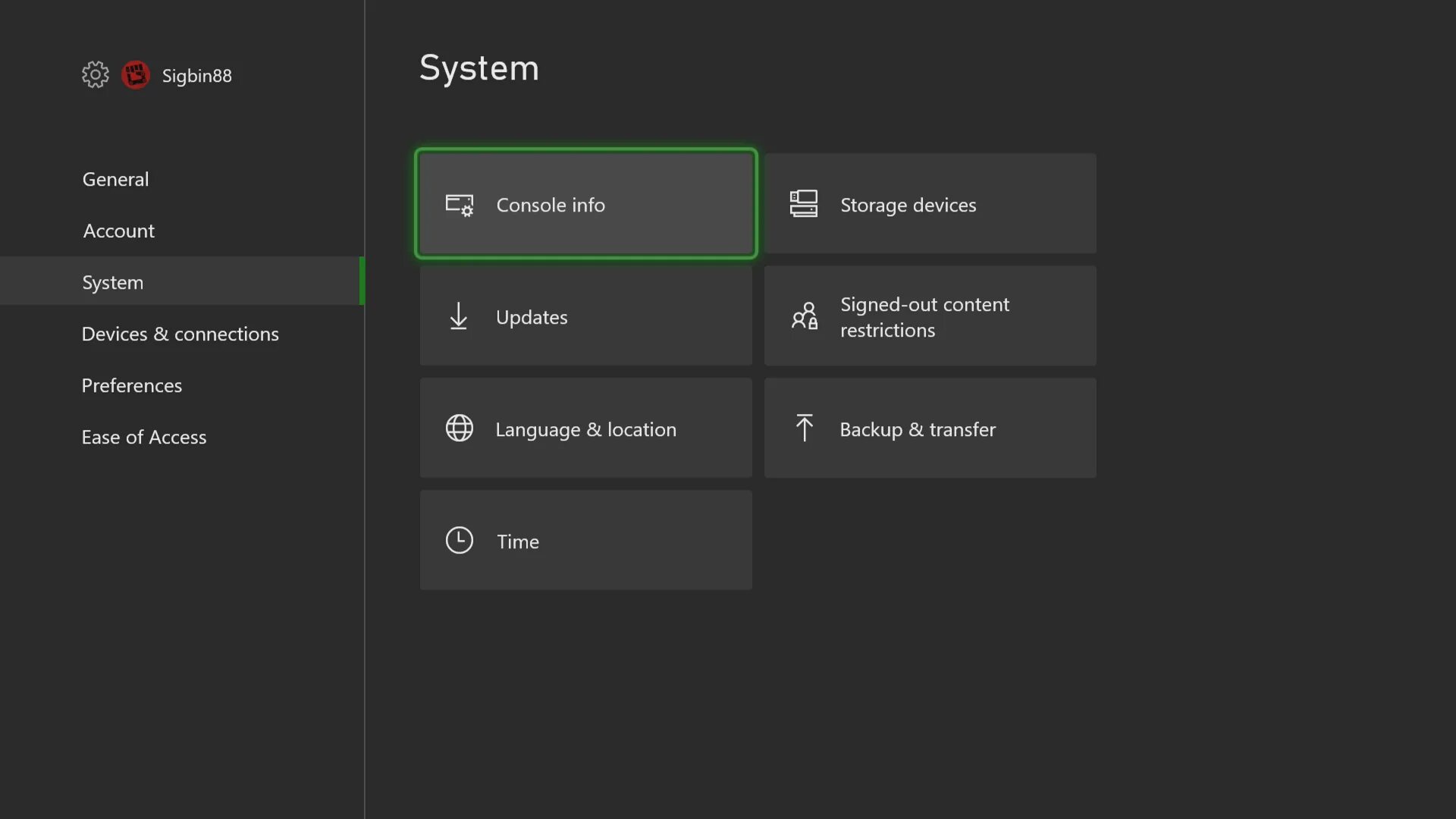Click the Sigbin88 profile name
This screenshot has height=819, width=1456.
point(197,75)
